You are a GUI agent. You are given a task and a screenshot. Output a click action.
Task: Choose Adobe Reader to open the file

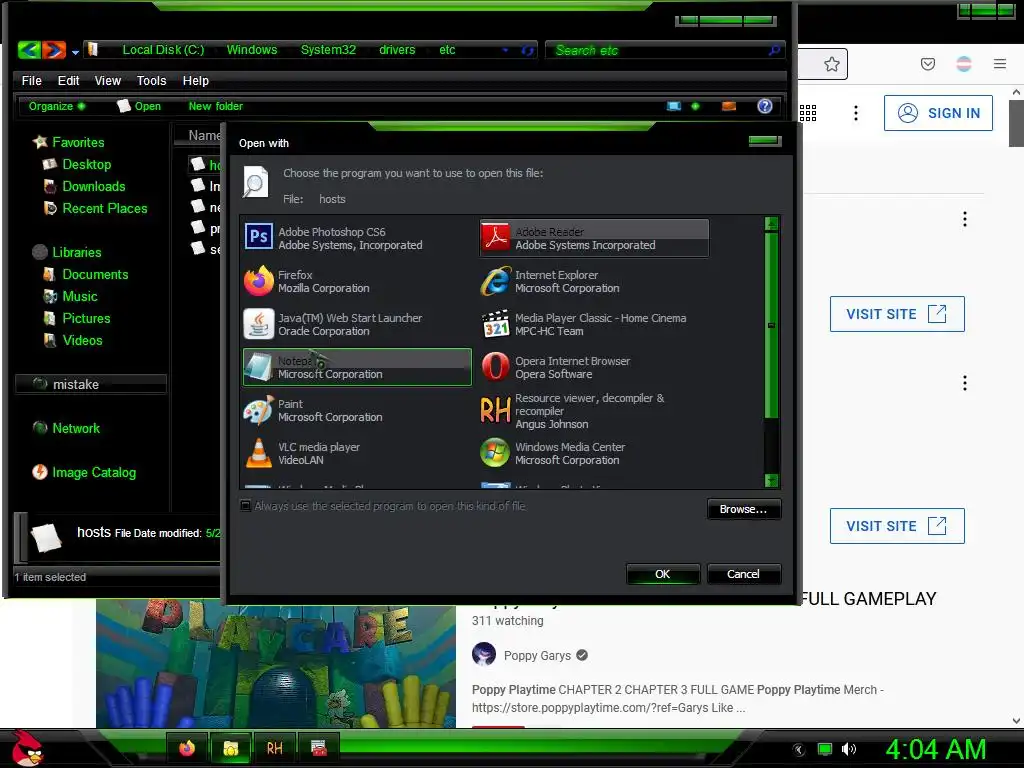tap(594, 238)
